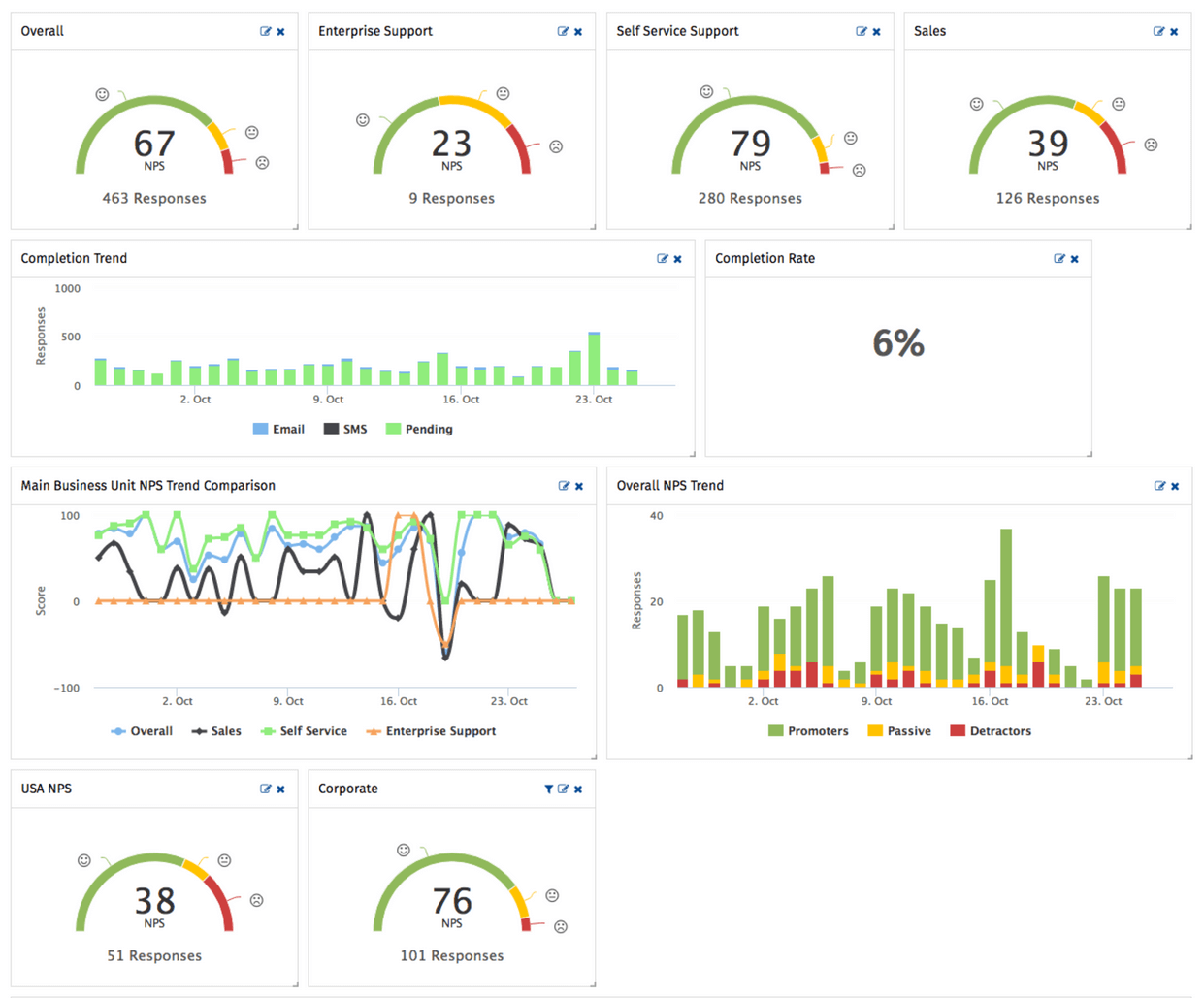The height and width of the screenshot is (998, 1204).
Task: Click the passive face icon on Sales gauge
Action: pyautogui.click(x=1119, y=104)
